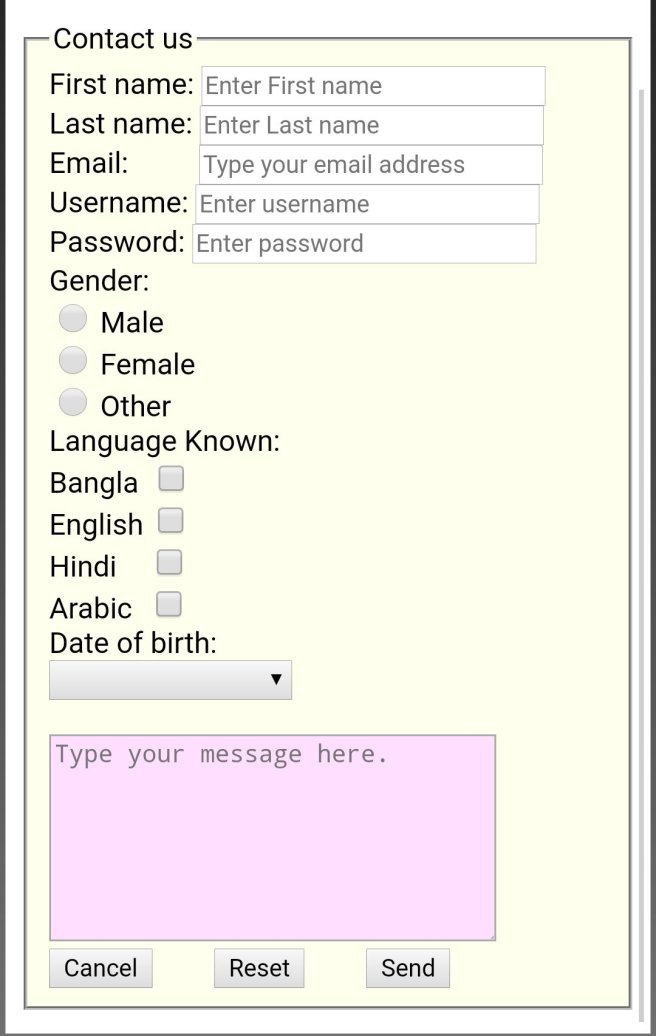Click the dropdown arrow under Date of birth
Screen dimensions: 656x1036
click(277, 680)
